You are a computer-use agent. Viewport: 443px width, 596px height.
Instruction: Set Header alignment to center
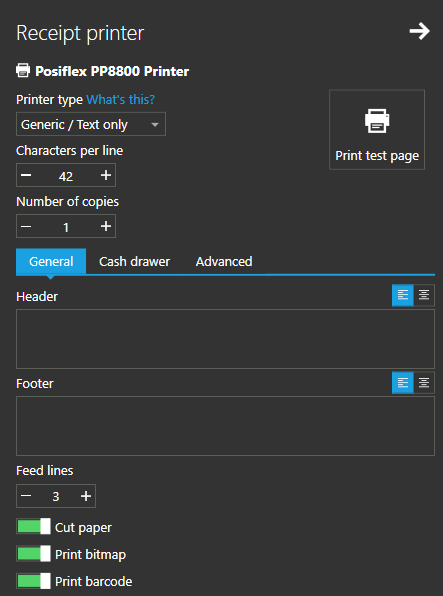point(424,295)
